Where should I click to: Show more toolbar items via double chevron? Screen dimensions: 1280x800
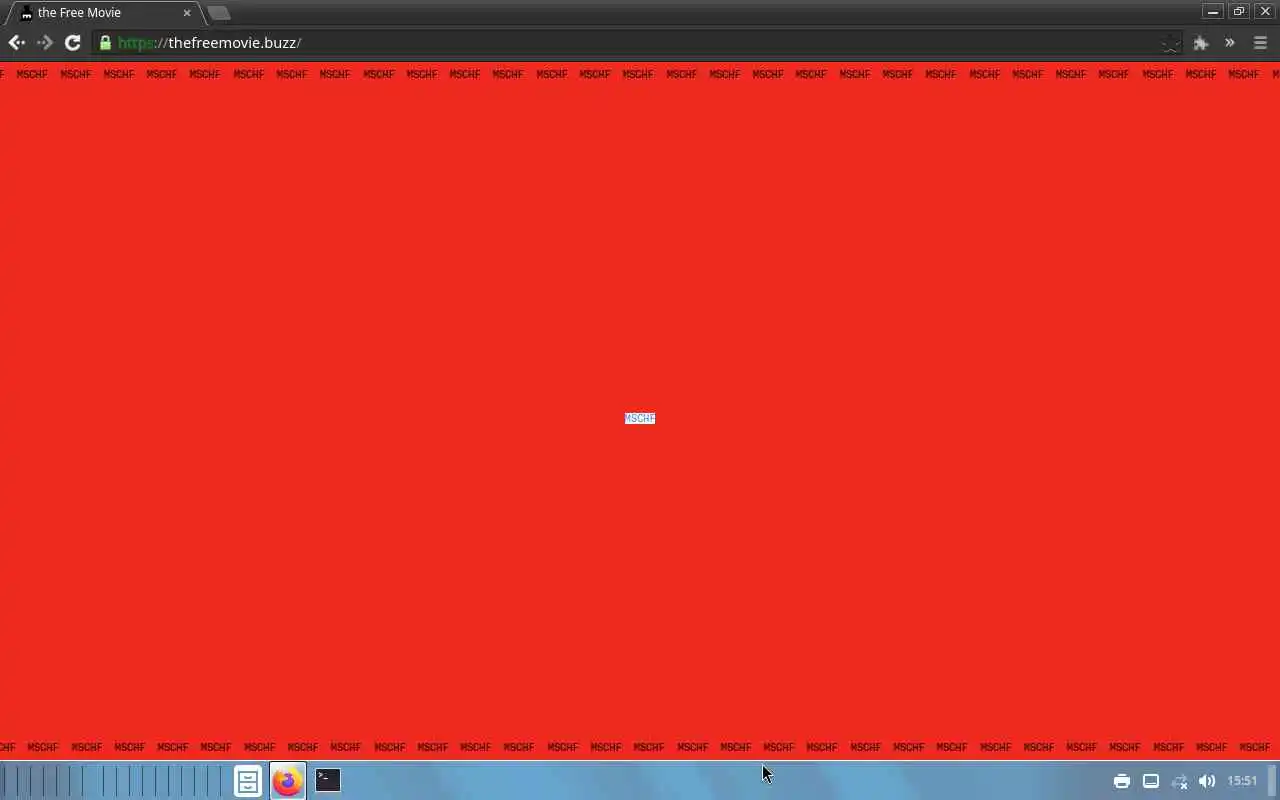pyautogui.click(x=1230, y=43)
